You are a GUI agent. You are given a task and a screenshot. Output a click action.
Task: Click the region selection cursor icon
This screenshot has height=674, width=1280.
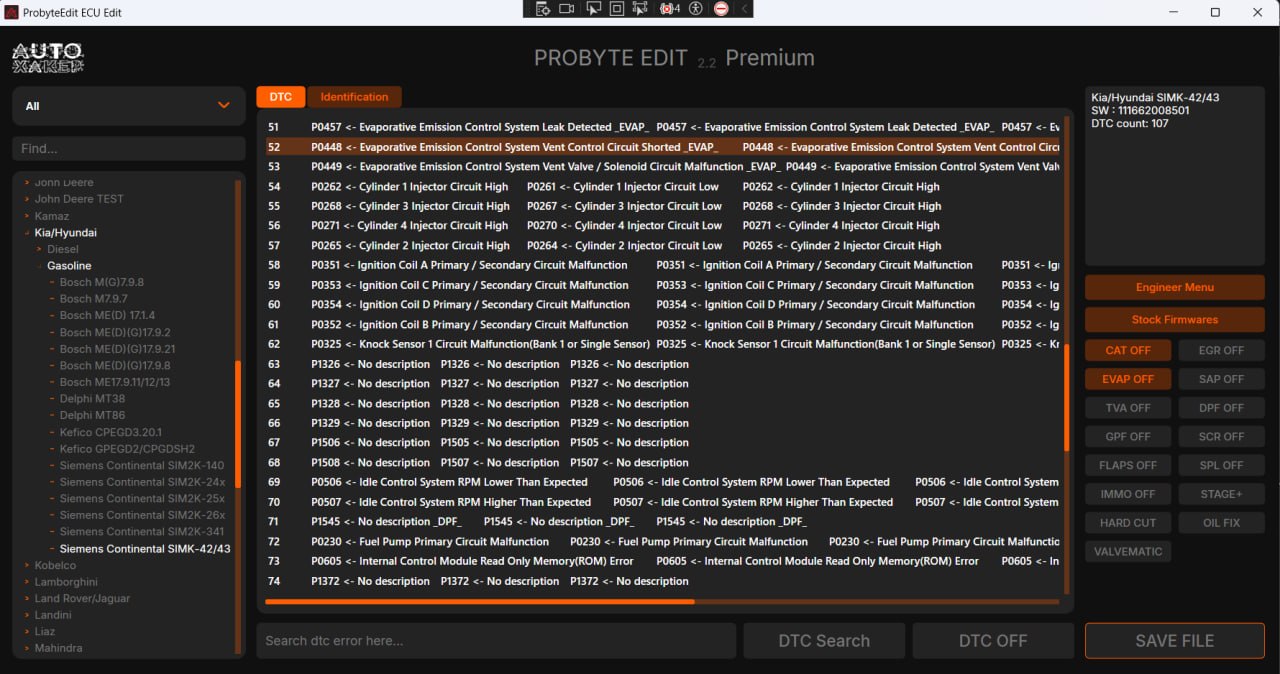[x=640, y=9]
